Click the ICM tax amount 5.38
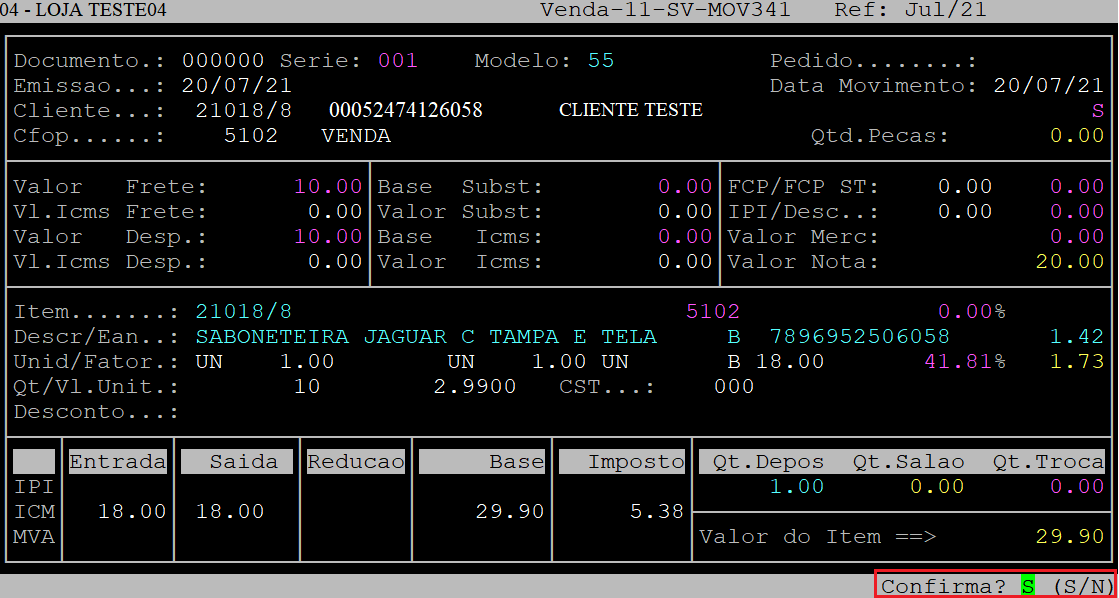This screenshot has height=598, width=1119. [657, 512]
